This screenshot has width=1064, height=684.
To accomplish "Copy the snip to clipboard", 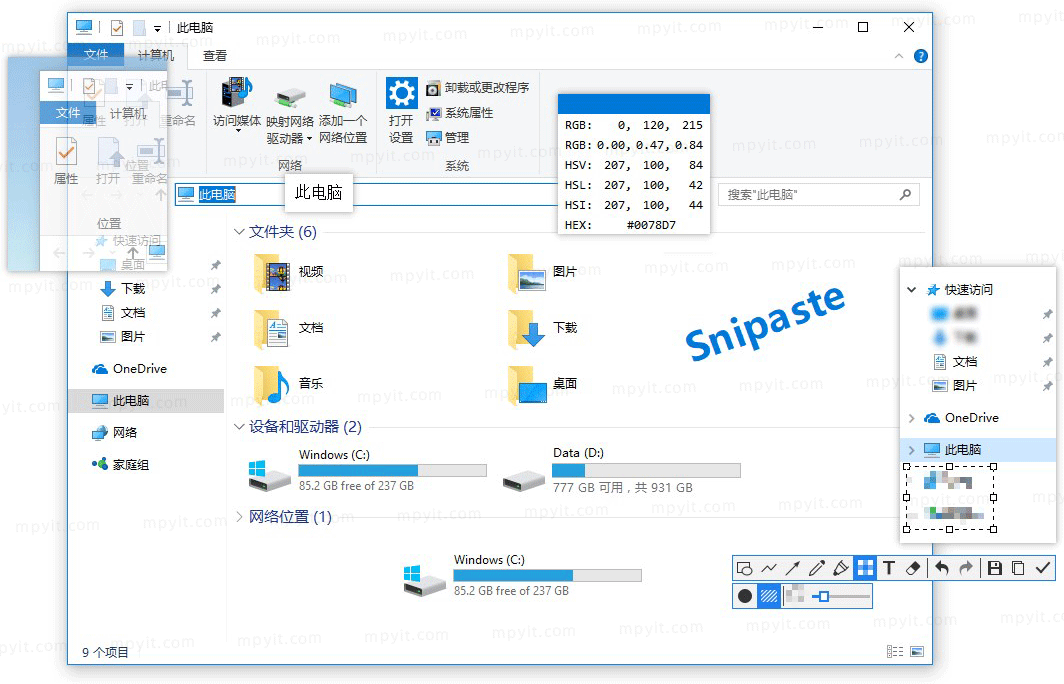I will [1018, 569].
